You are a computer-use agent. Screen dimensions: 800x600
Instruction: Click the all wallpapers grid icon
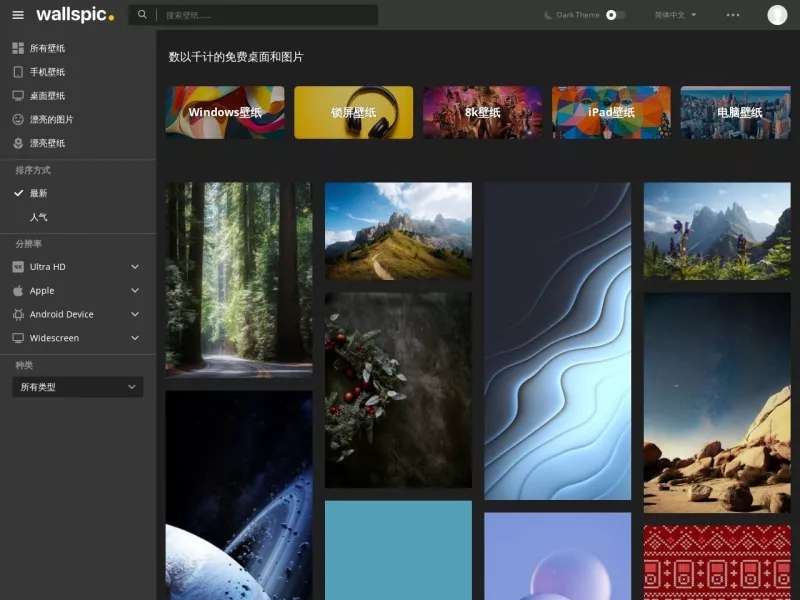click(x=18, y=48)
